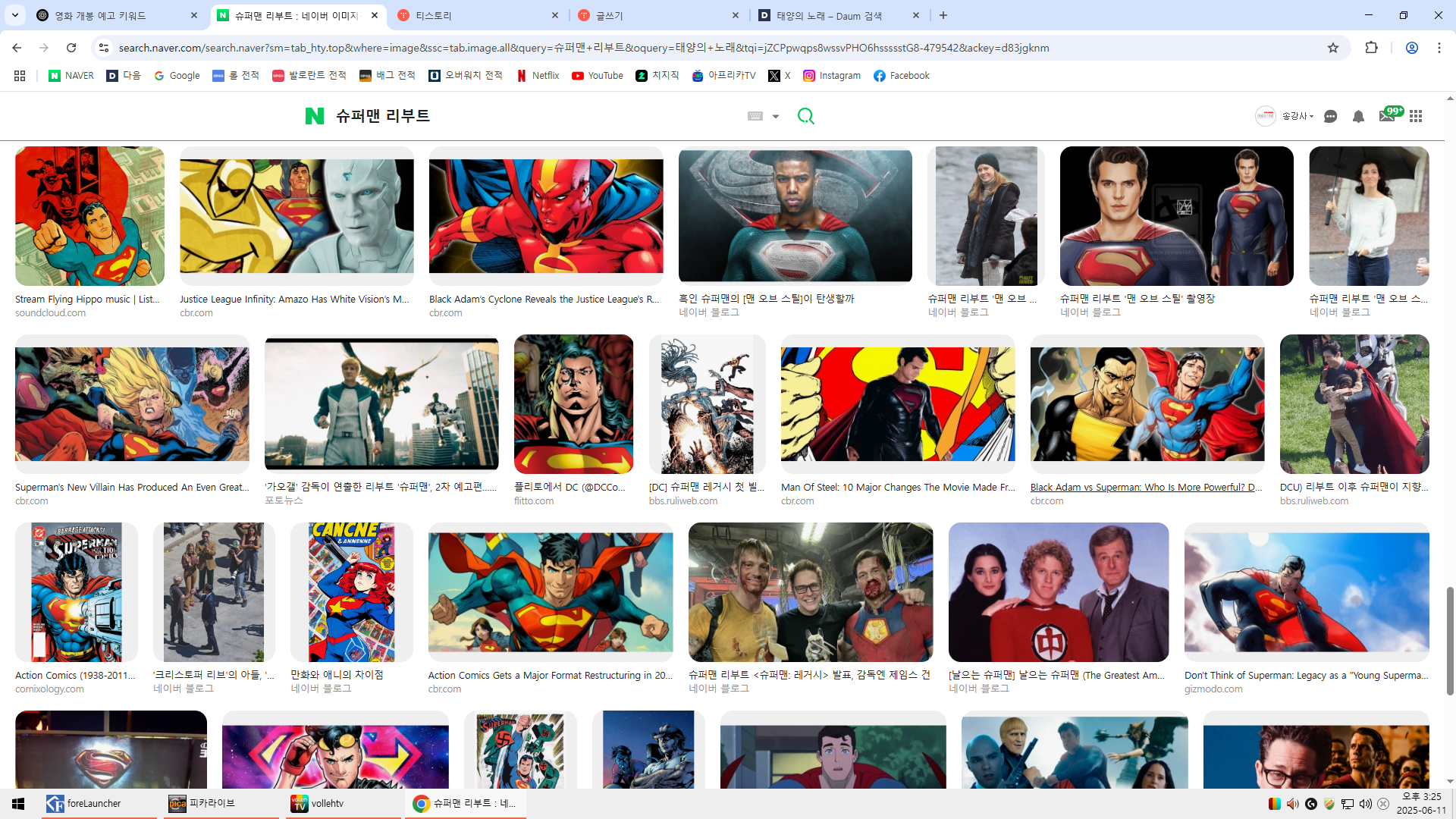The image size is (1456, 819).
Task: Expand dropdown arrow beside keyboard icon
Action: point(775,117)
